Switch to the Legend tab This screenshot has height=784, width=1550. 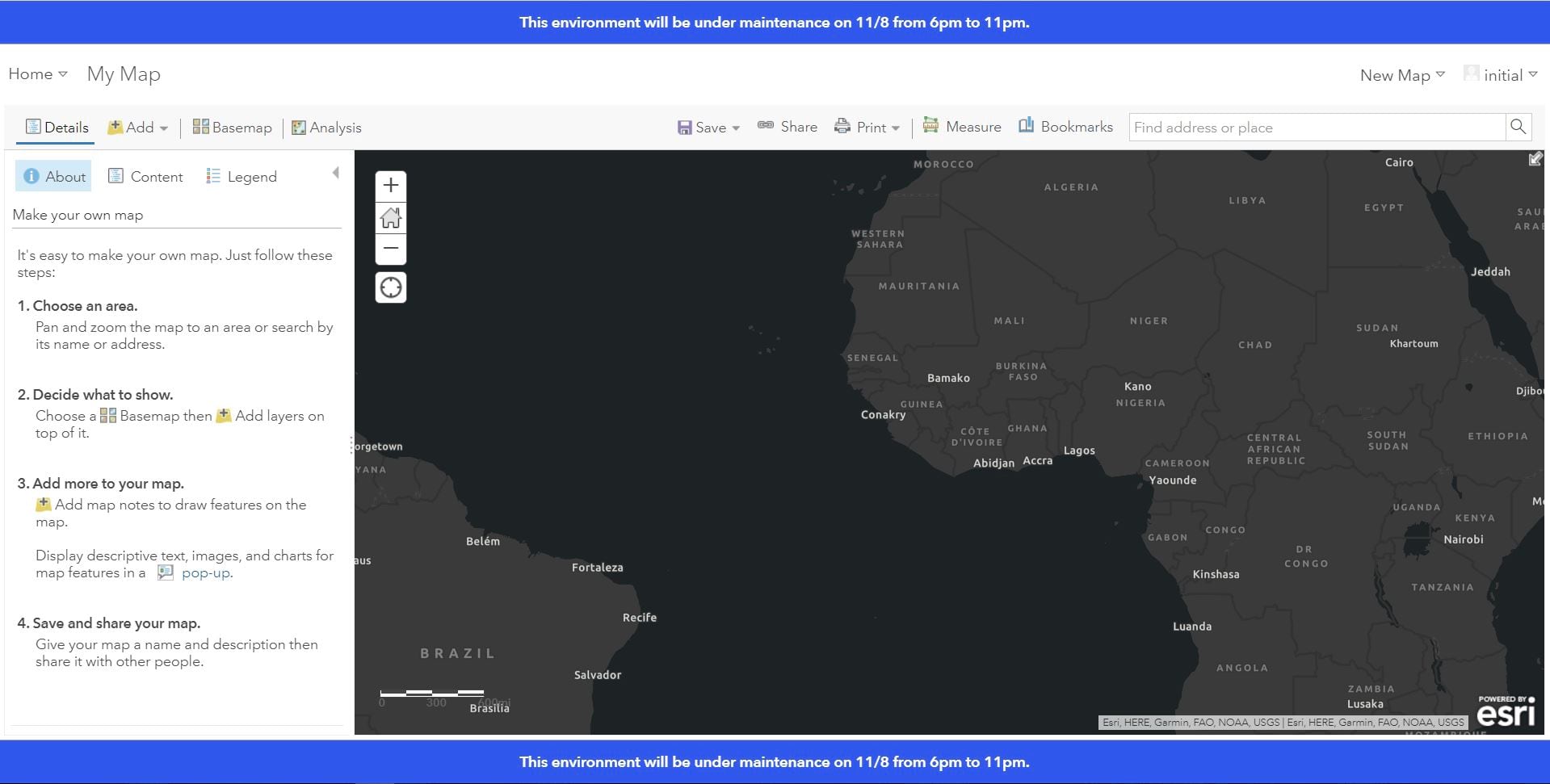(x=241, y=176)
